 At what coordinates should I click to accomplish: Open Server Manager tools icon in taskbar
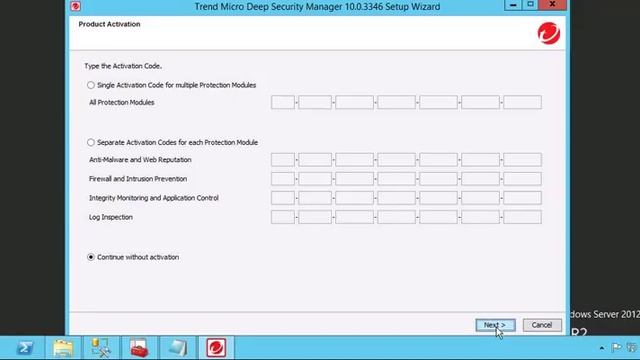[100, 348]
